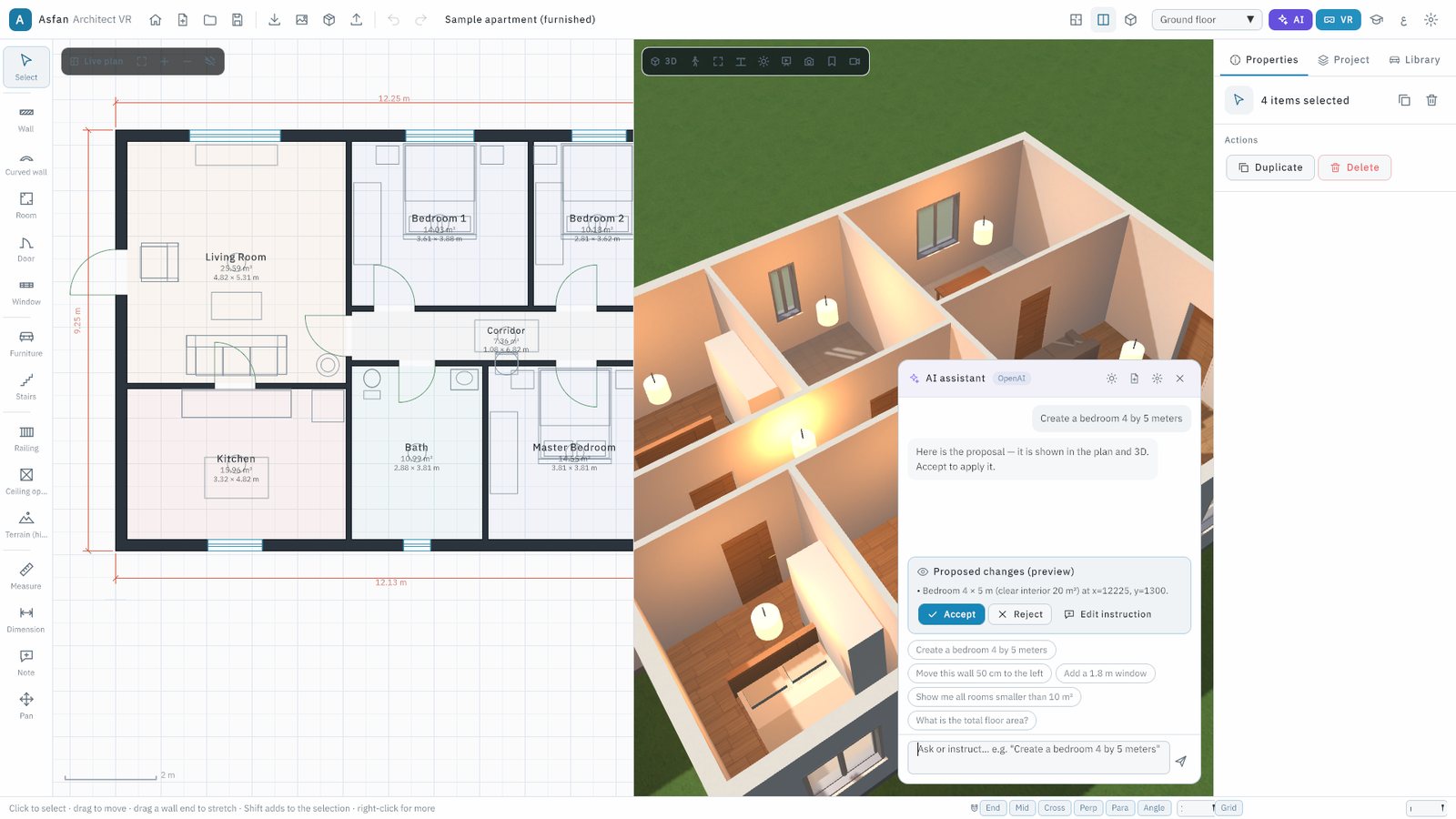Select the Properties tab
1456x819 pixels.
click(x=1264, y=60)
